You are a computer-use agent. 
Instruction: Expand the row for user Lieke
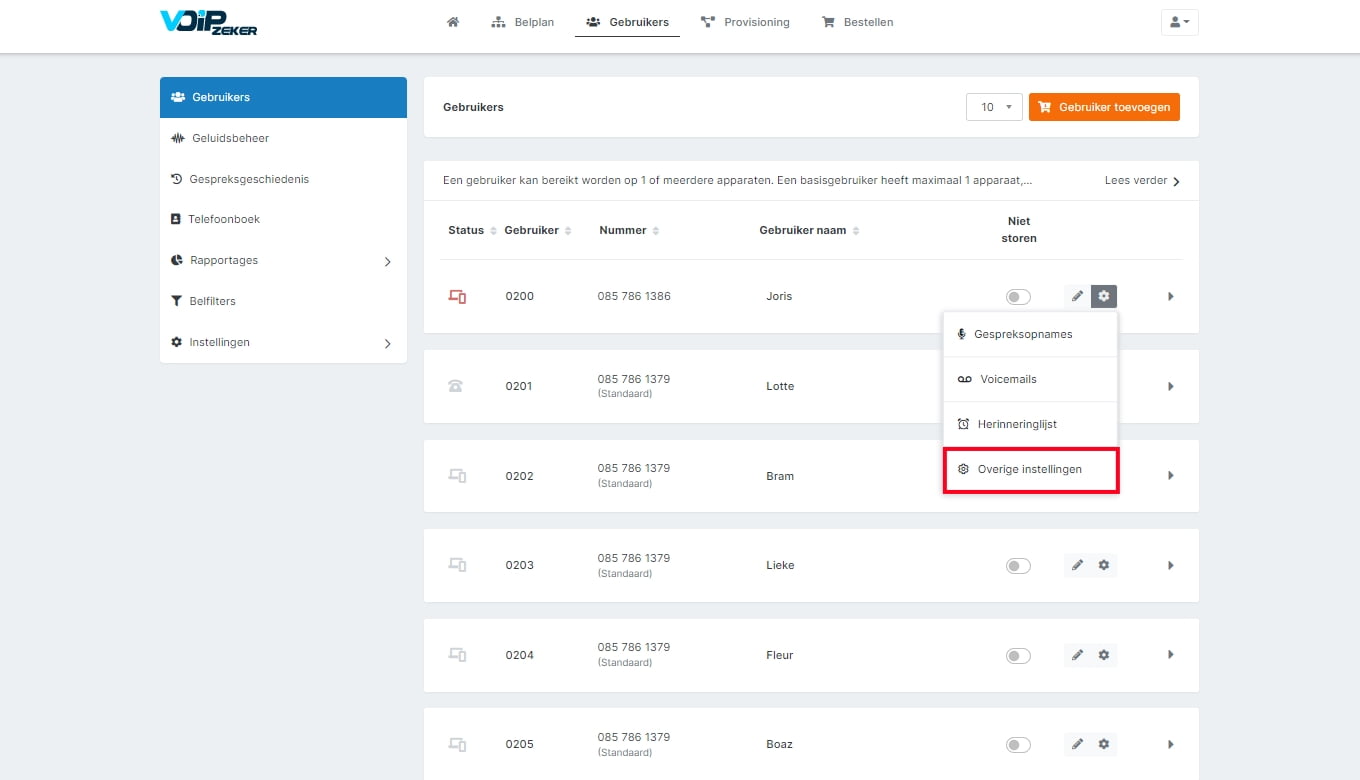[1171, 565]
